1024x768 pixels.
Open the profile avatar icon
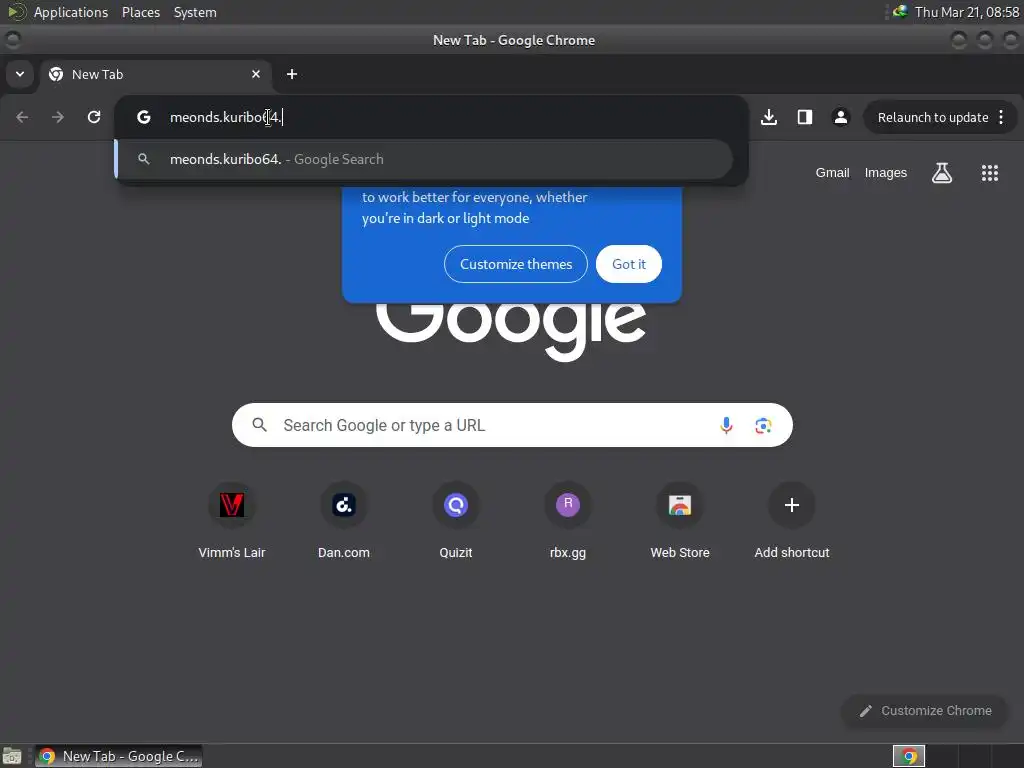pos(840,117)
